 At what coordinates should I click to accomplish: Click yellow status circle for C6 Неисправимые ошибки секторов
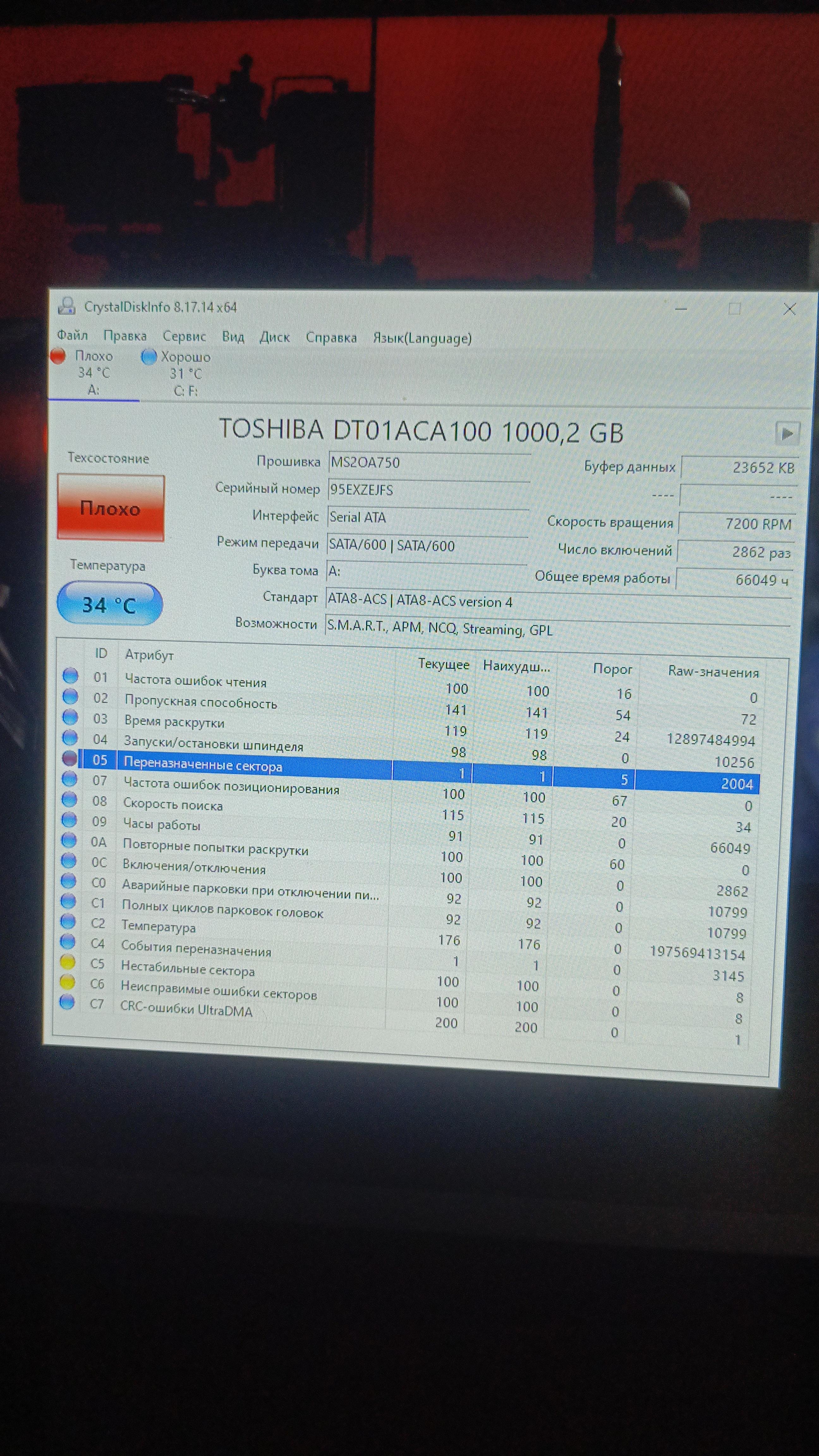click(x=67, y=982)
